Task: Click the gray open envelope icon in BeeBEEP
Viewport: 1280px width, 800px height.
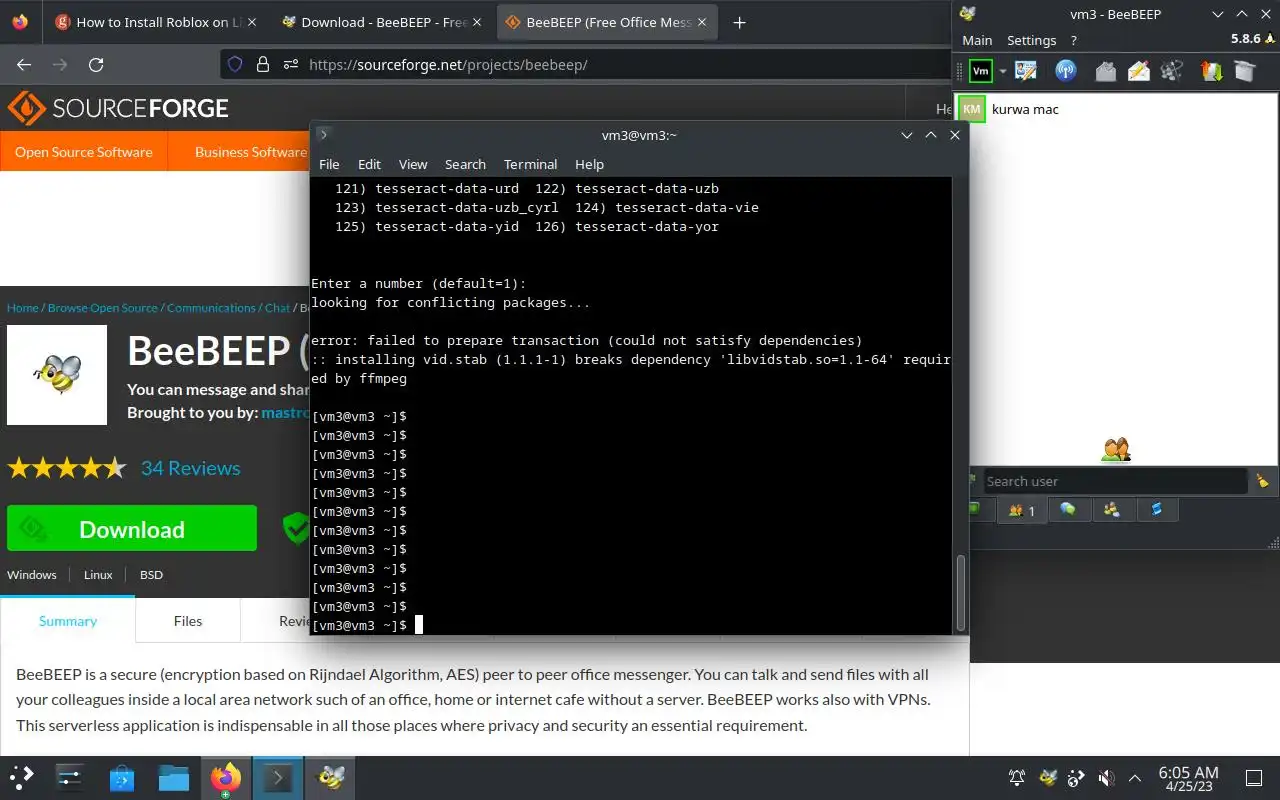Action: tap(1105, 71)
